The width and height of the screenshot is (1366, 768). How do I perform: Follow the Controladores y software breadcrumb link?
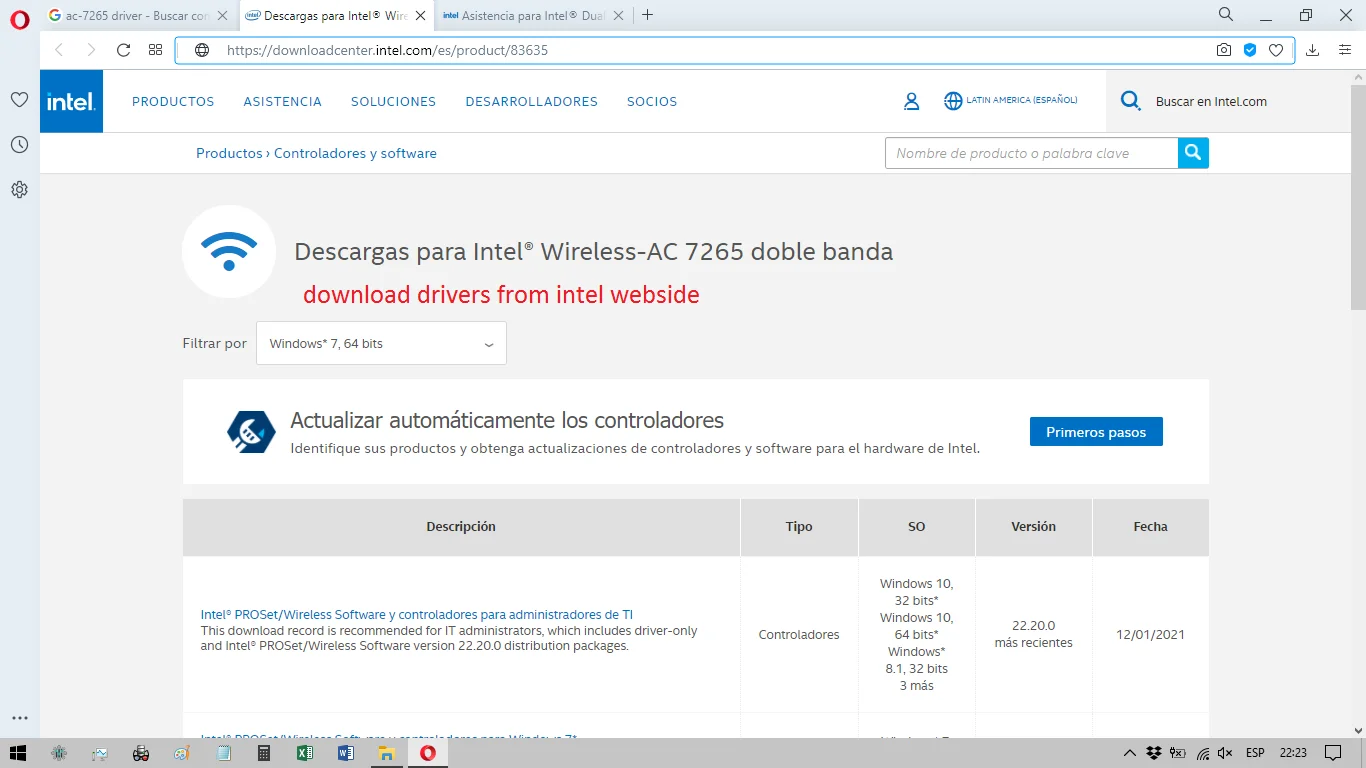coord(355,153)
